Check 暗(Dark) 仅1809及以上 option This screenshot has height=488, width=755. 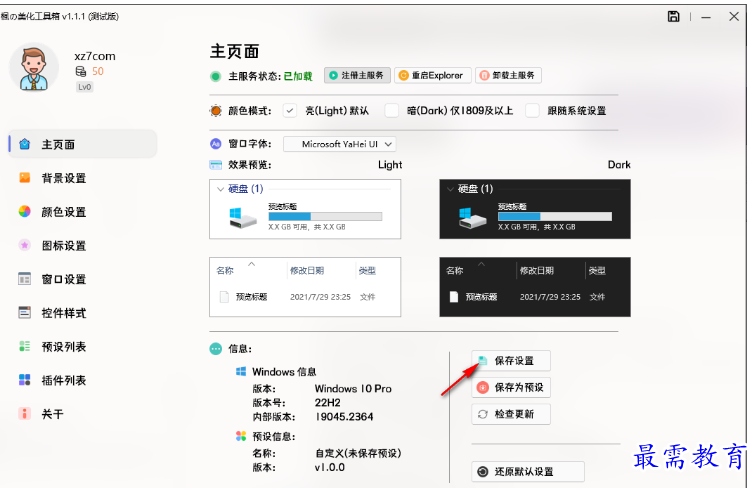(392, 110)
